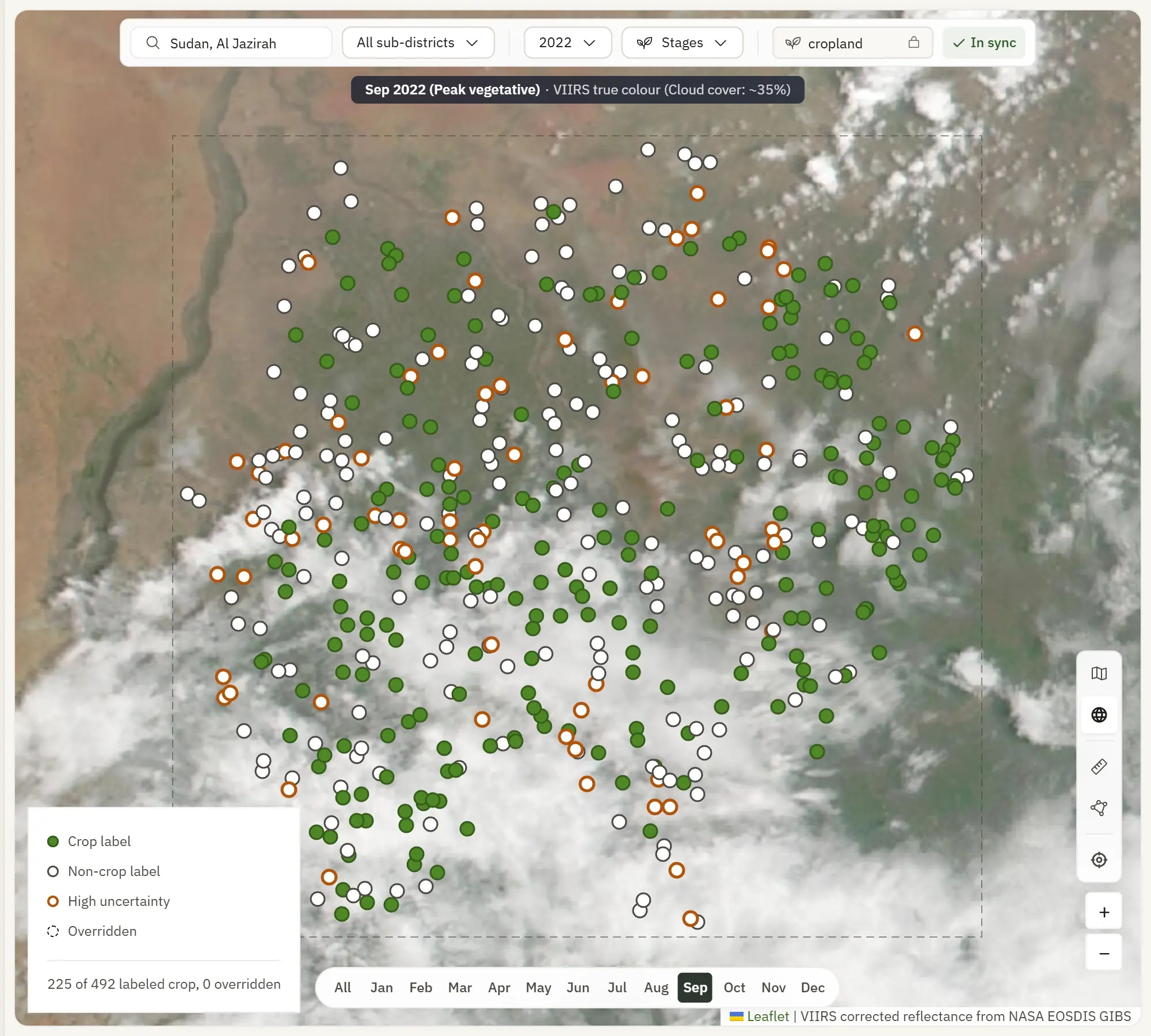Select the Aug month tab
1151x1036 pixels.
point(656,988)
